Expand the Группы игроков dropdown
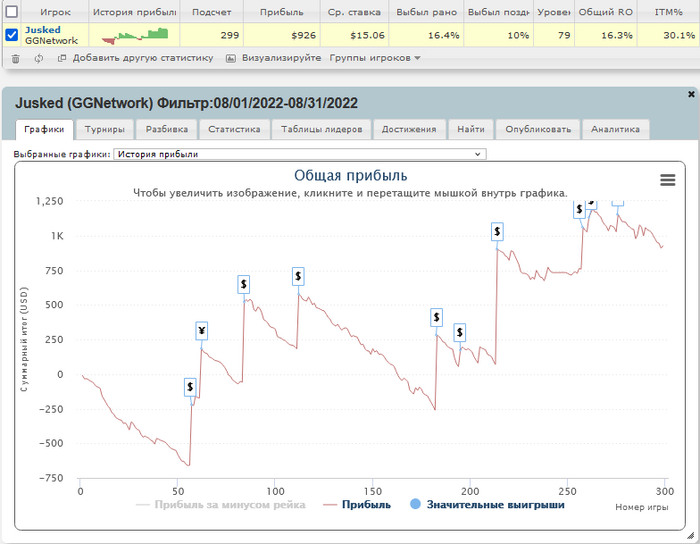This screenshot has width=700, height=544. pyautogui.click(x=375, y=58)
